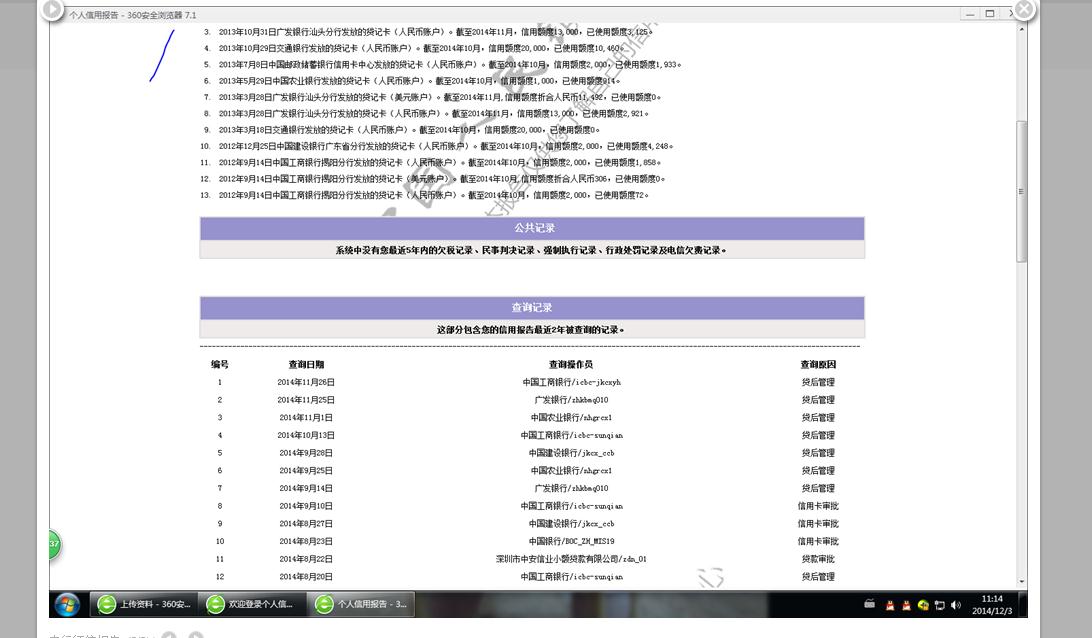The height and width of the screenshot is (638, 1092).
Task: Switch to the 欢迎登录个人信... taskbar item
Action: click(x=252, y=604)
